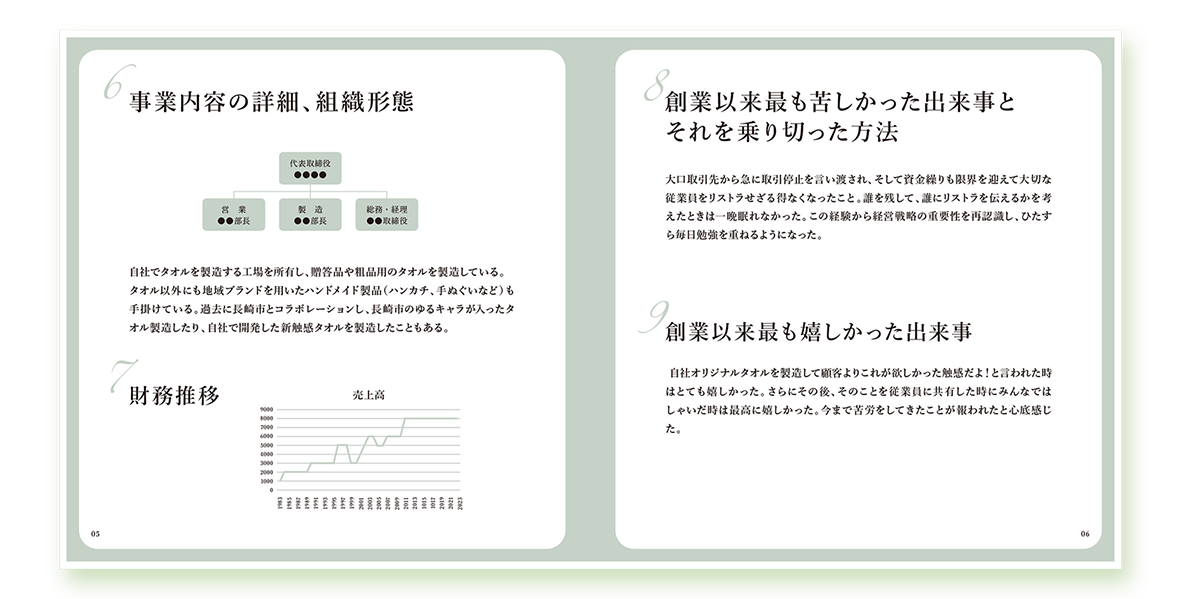This screenshot has width=1181, height=599.
Task: Open the 財務推移 section heading
Action: click(x=174, y=393)
